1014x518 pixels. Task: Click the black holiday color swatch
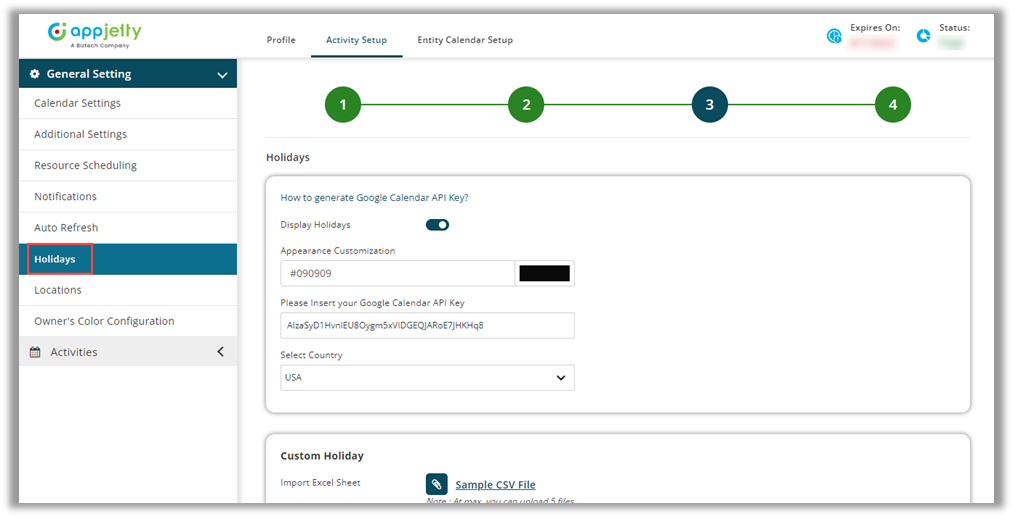(x=544, y=274)
